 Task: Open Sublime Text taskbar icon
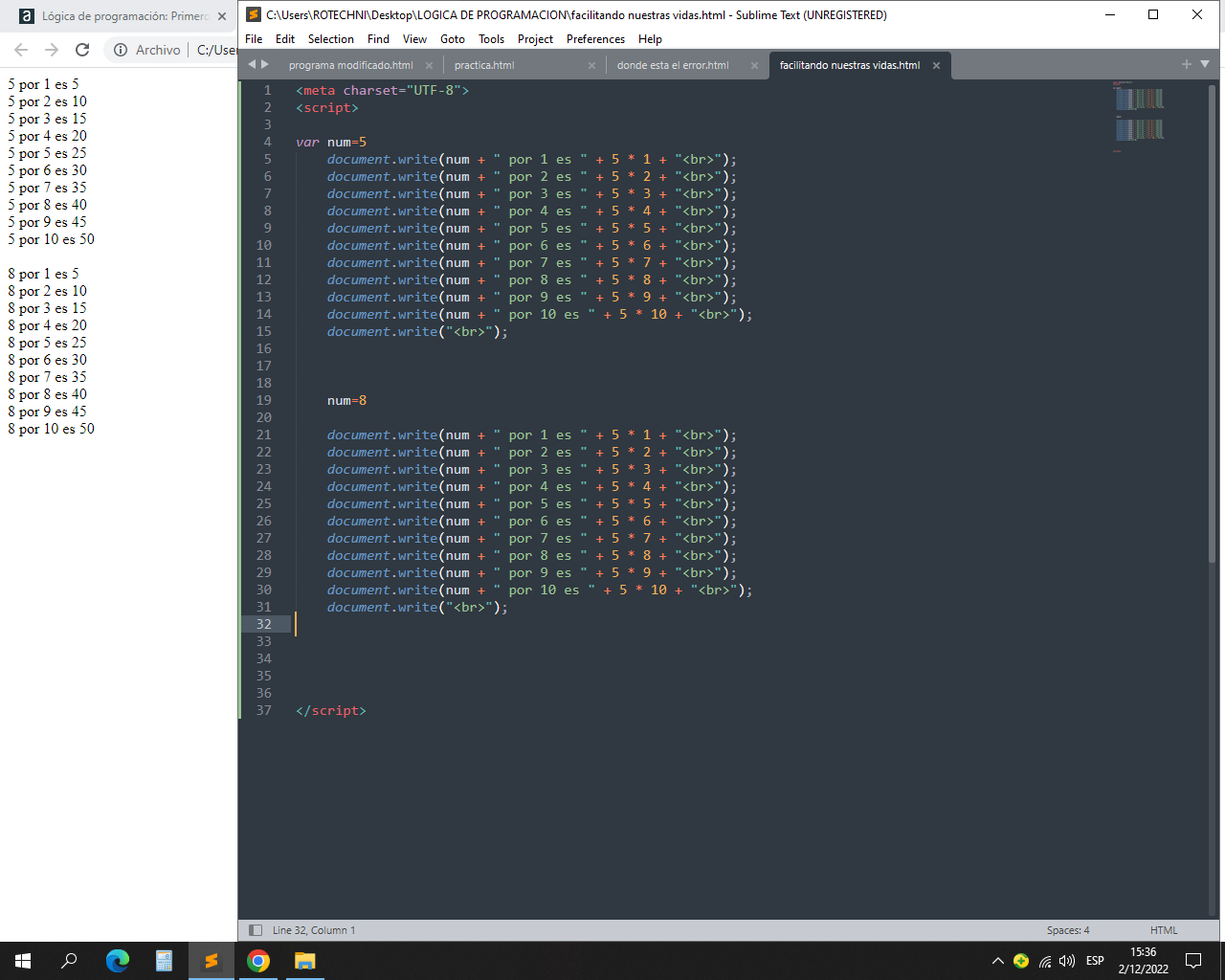click(x=211, y=961)
